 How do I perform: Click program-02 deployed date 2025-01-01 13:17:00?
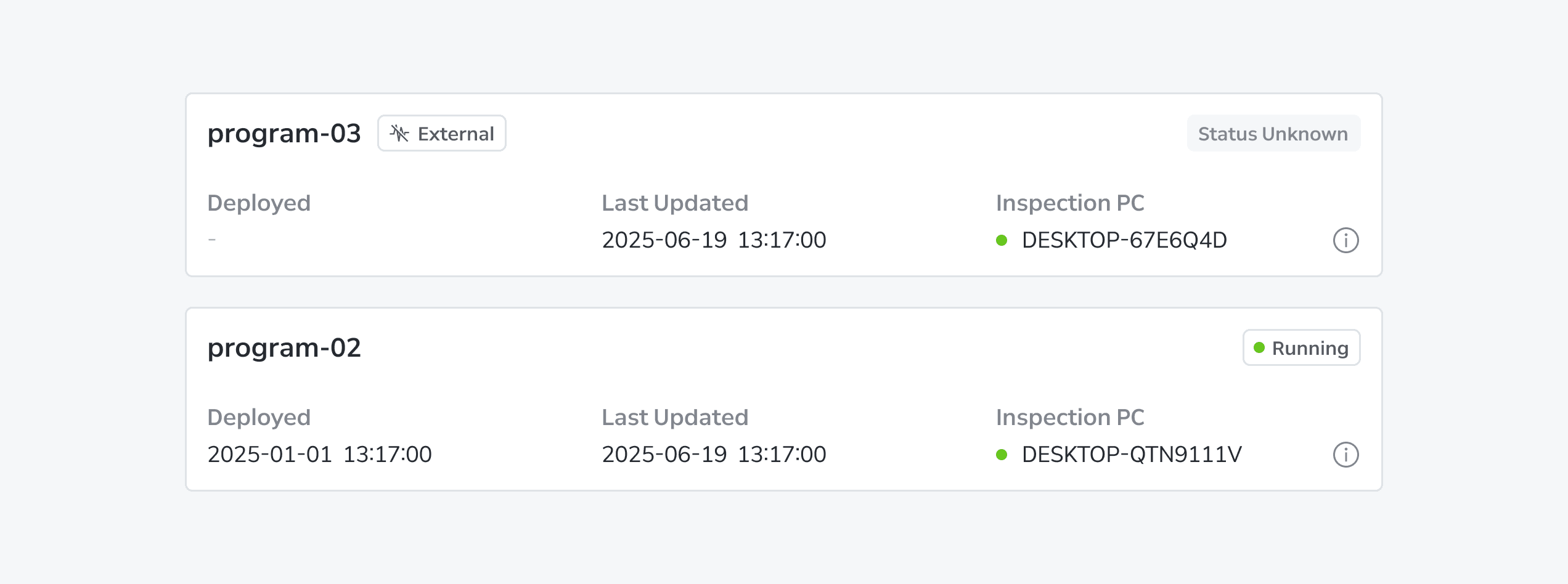[319, 455]
